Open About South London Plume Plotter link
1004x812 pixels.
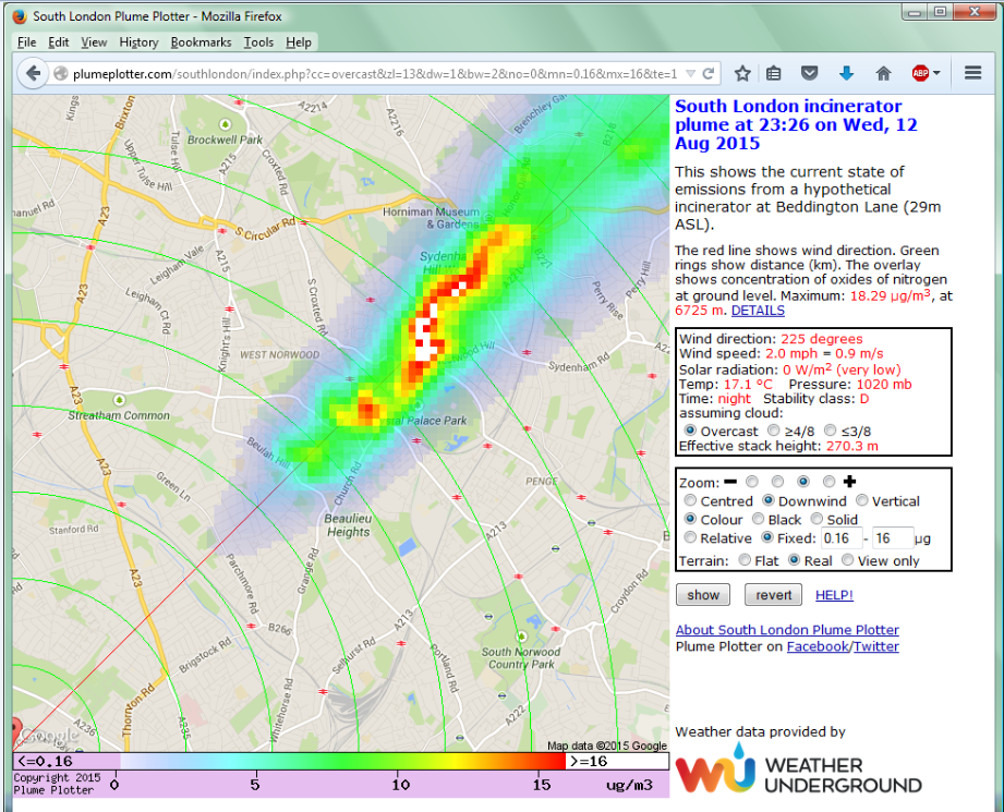coord(787,630)
